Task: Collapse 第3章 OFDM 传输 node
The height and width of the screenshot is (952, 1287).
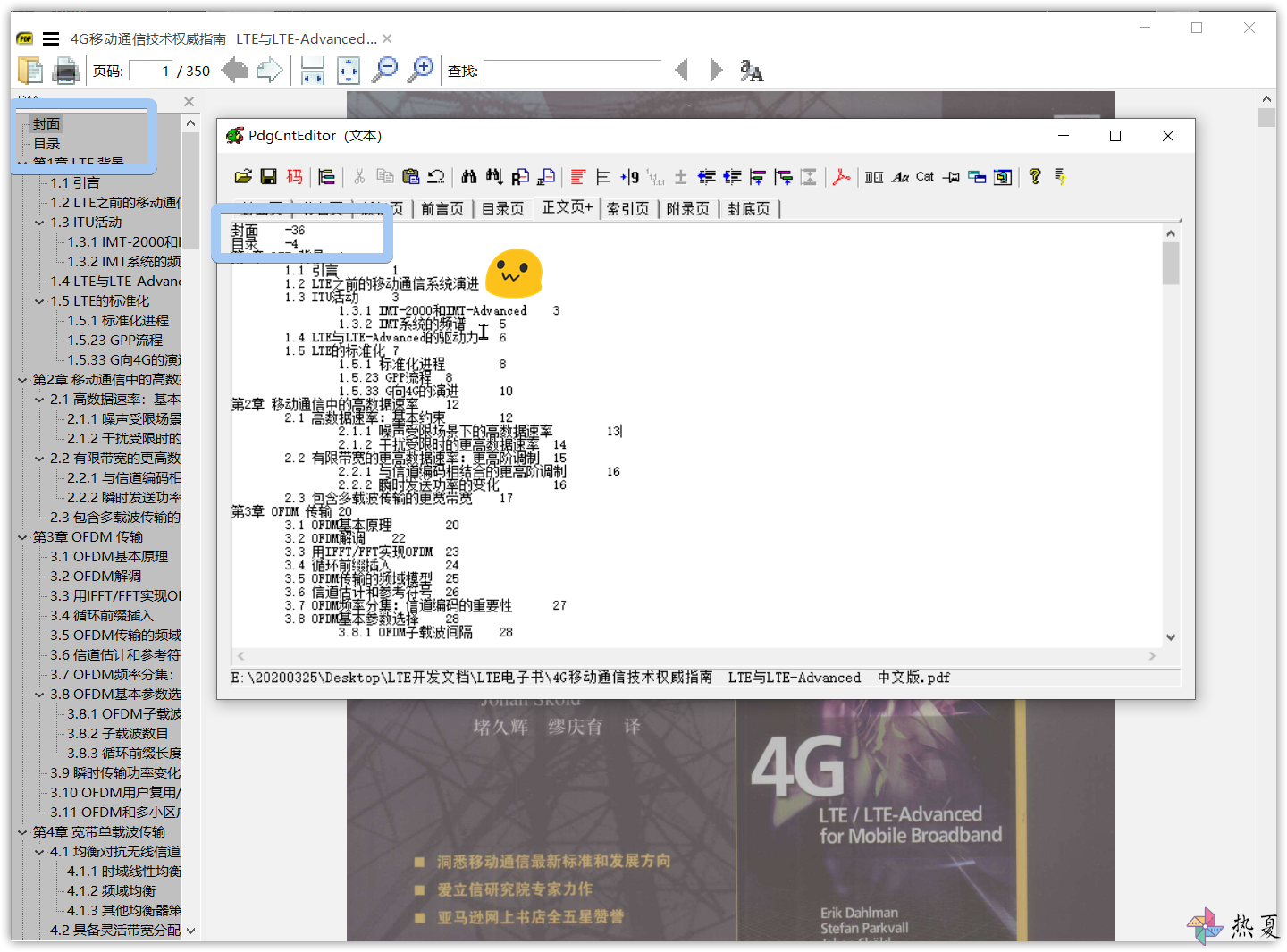Action: click(x=22, y=537)
